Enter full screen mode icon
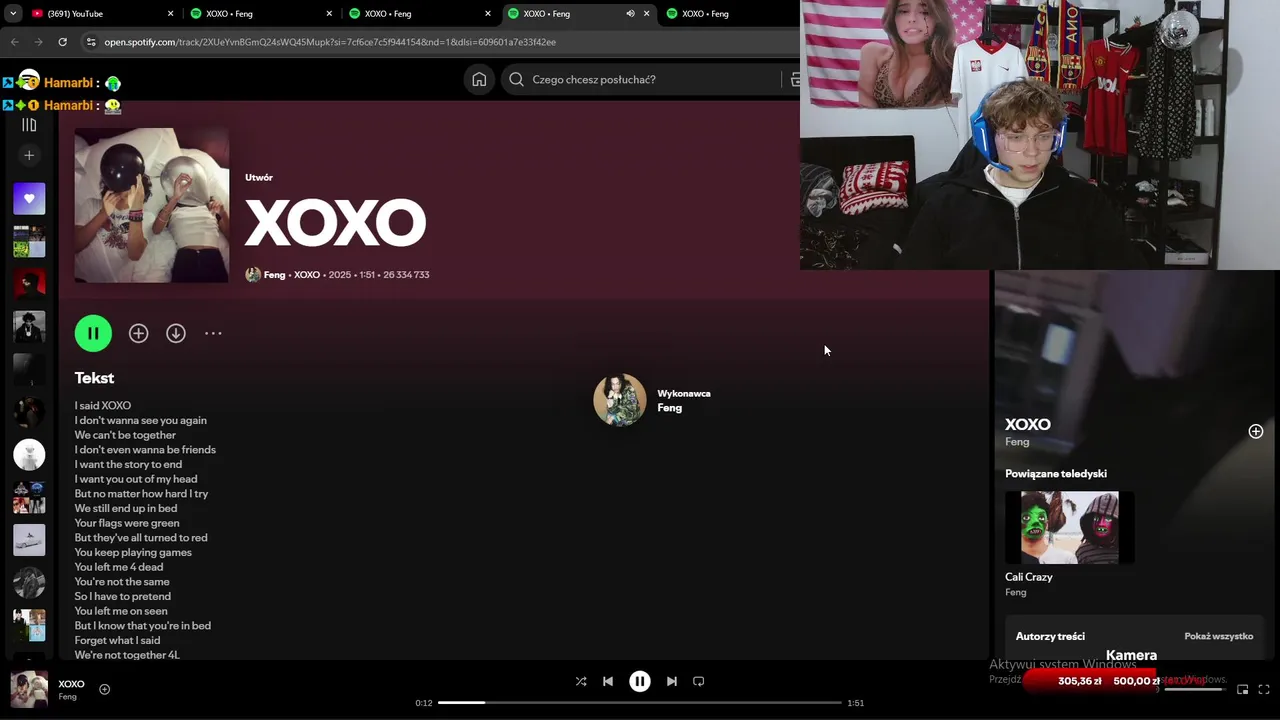This screenshot has width=1280, height=720. pyautogui.click(x=1264, y=689)
